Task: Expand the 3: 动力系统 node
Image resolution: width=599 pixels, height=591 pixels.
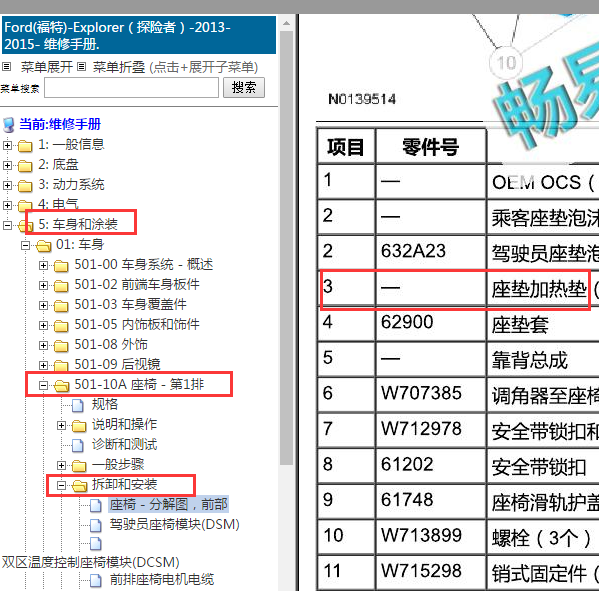Action: click(x=7, y=185)
